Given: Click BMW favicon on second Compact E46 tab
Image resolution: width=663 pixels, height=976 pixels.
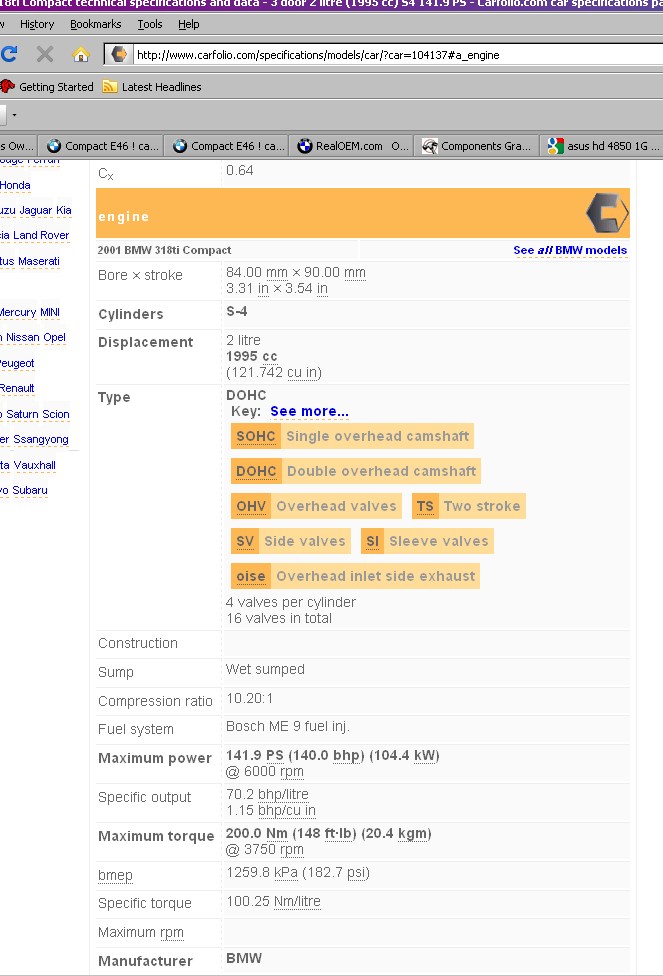Looking at the screenshot, I should coord(180,146).
